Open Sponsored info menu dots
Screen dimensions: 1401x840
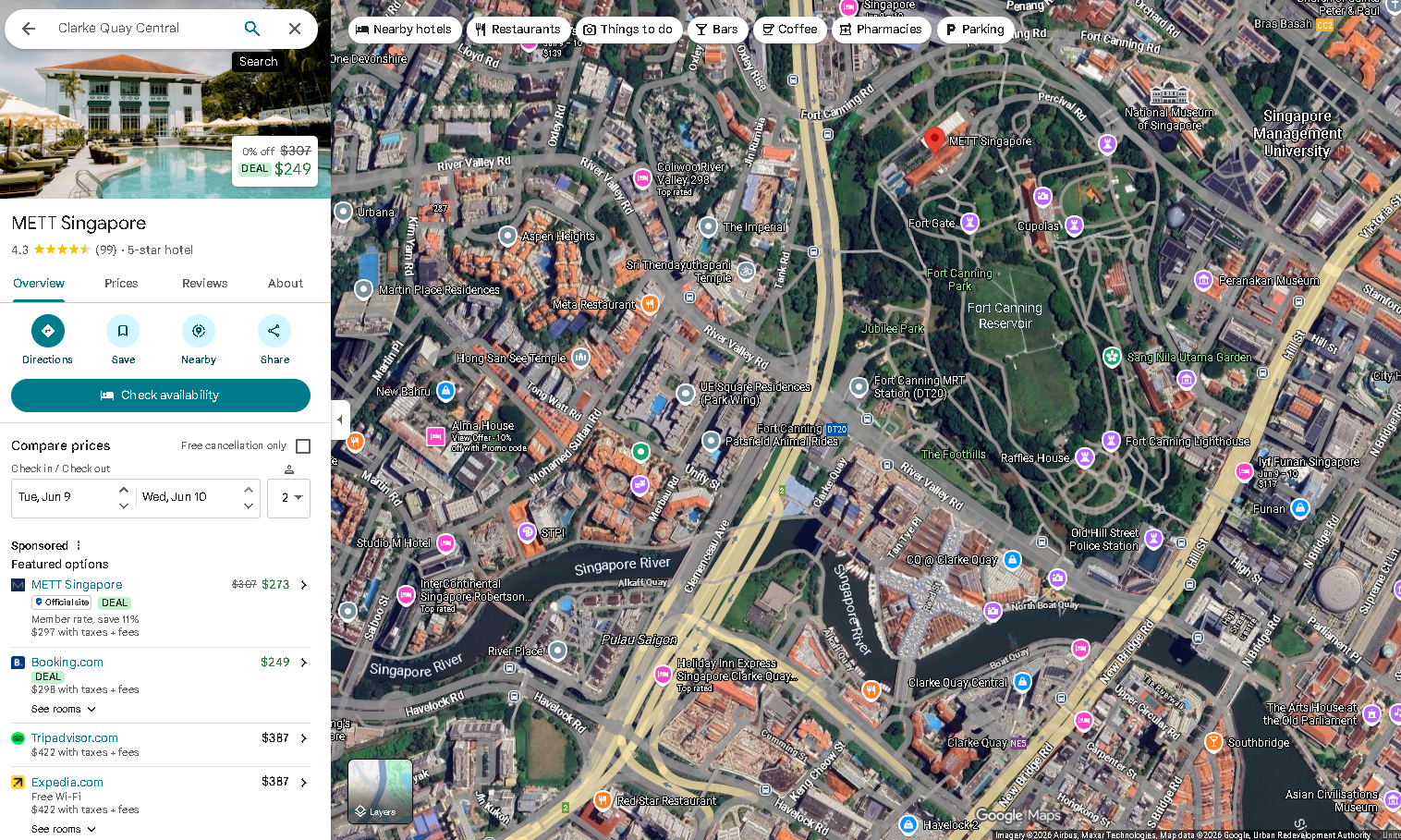point(79,545)
